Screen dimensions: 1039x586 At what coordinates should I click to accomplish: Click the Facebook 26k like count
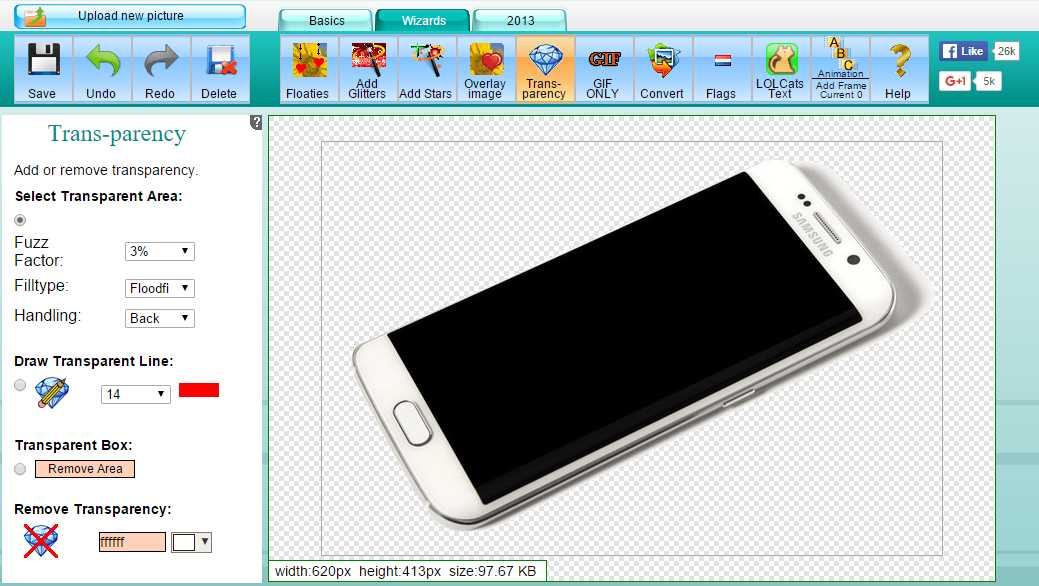1007,51
